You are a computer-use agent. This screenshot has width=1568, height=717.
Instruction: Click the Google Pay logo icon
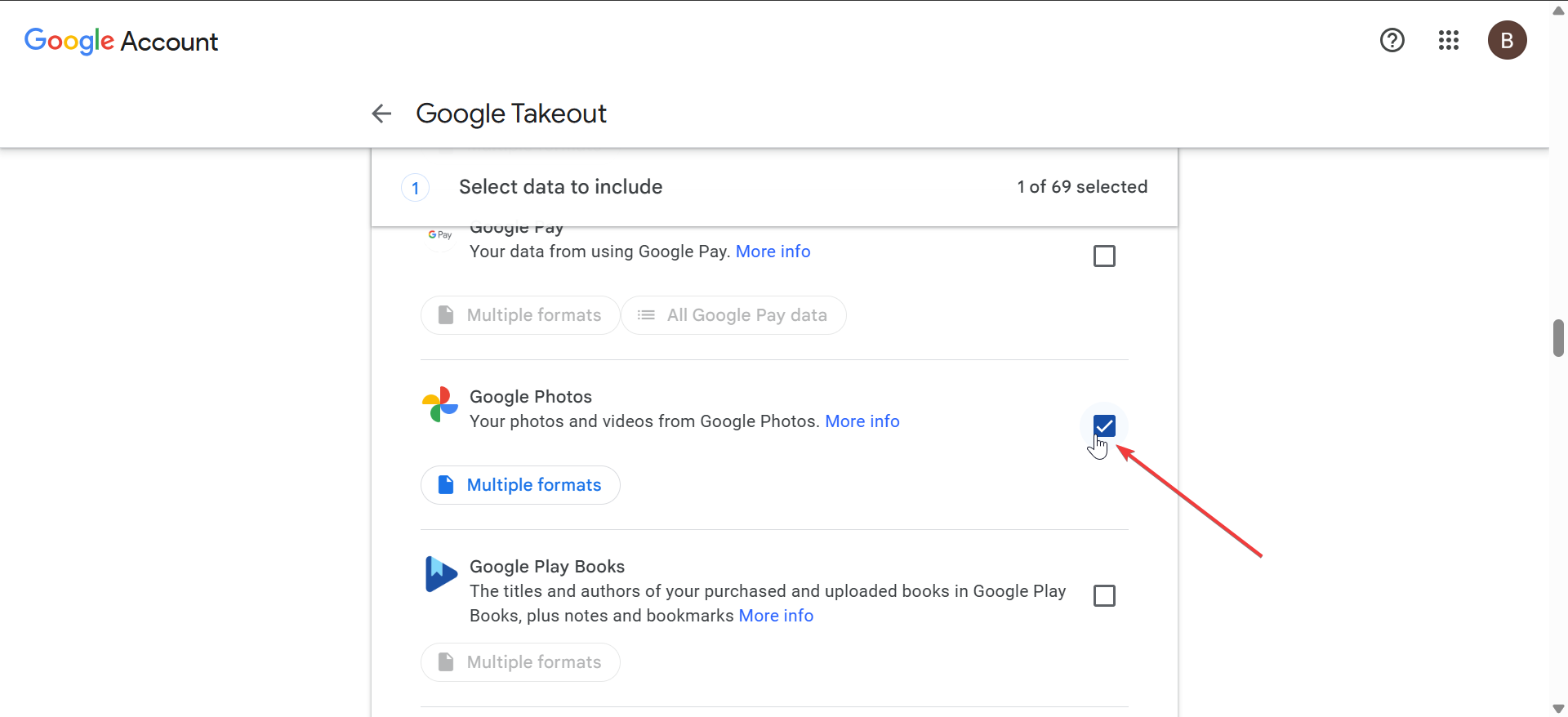439,235
